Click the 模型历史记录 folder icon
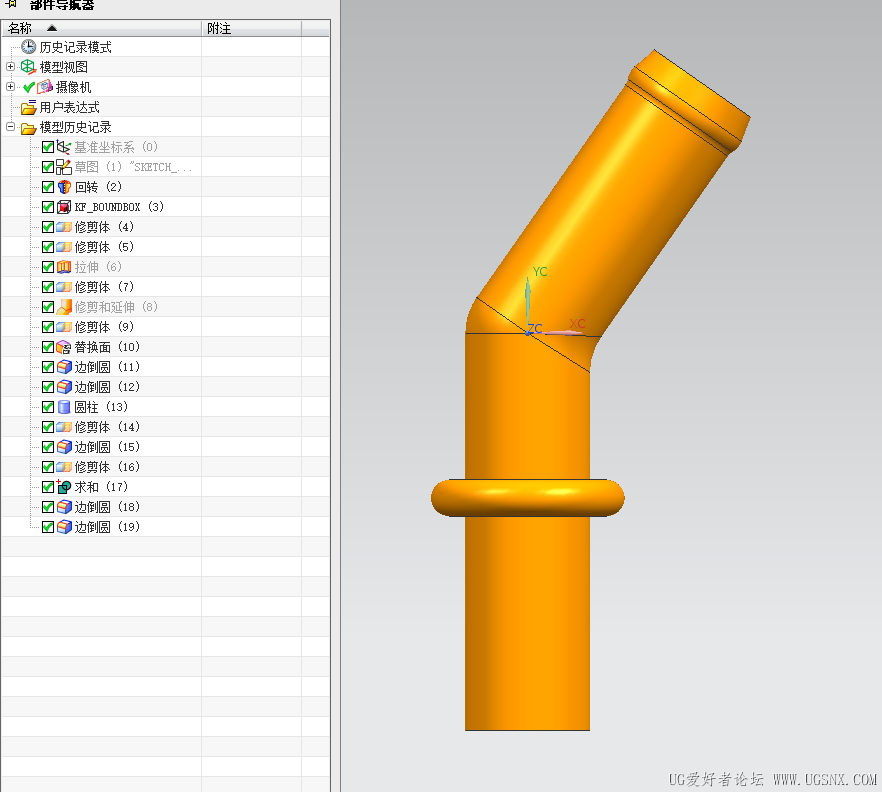882x792 pixels. click(x=29, y=128)
